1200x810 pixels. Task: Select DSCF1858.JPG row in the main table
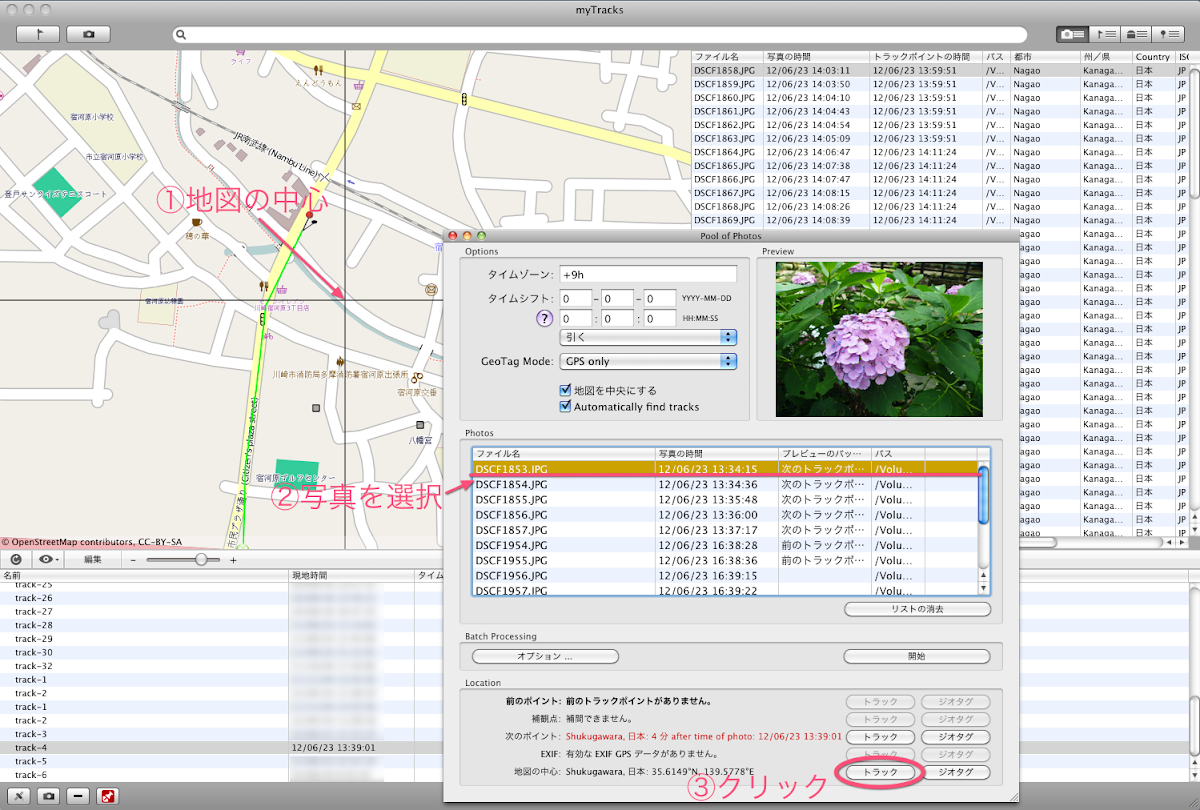(940, 71)
